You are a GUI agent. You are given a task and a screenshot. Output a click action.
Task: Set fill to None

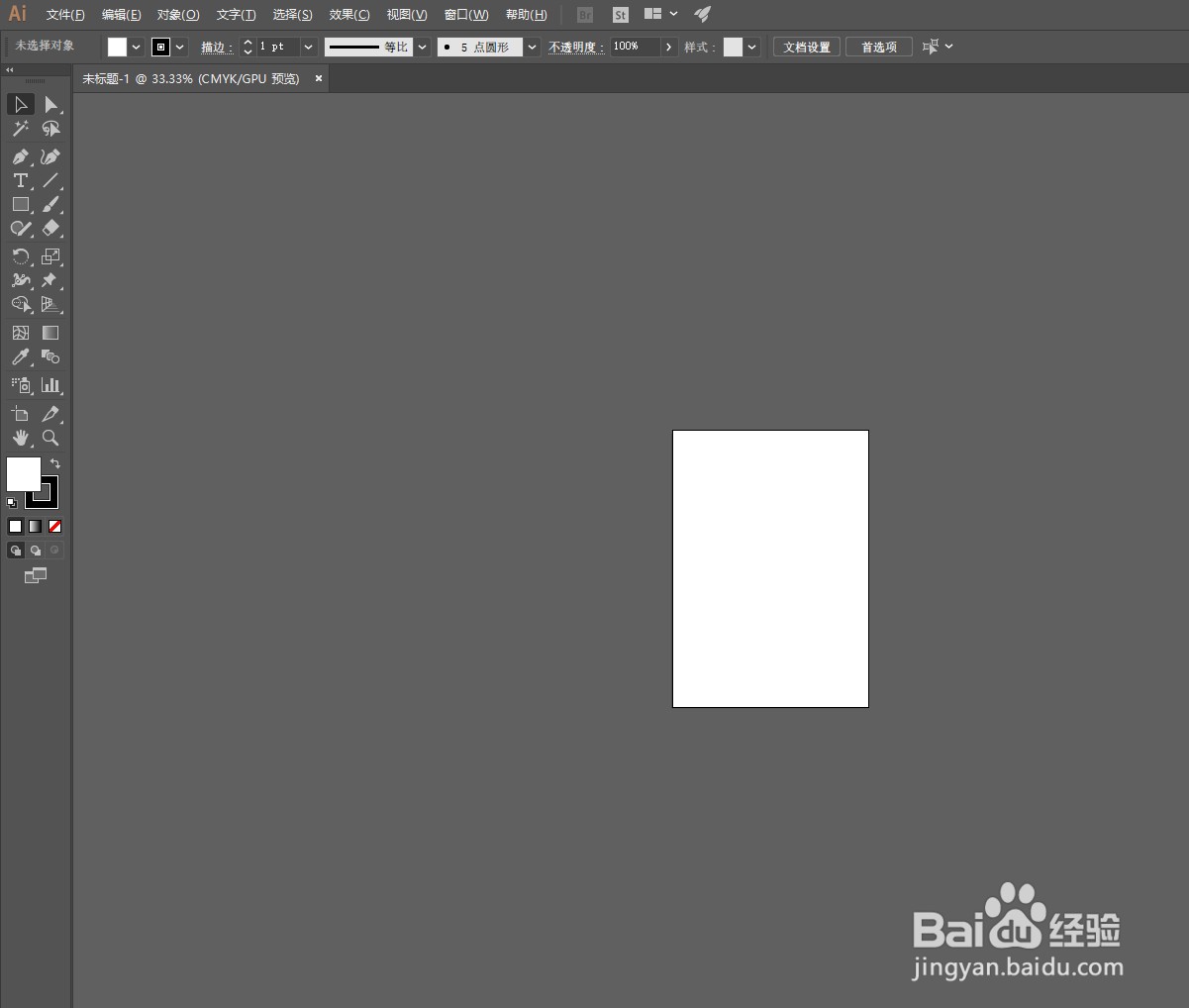point(55,527)
